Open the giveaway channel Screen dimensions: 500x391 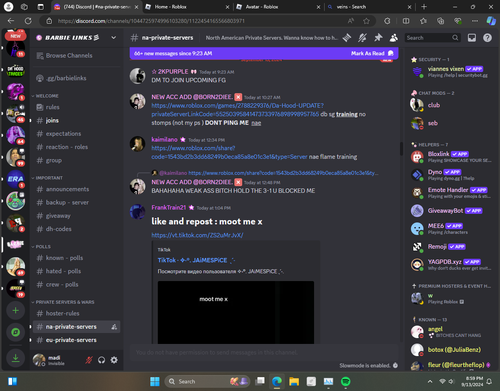[76, 216]
